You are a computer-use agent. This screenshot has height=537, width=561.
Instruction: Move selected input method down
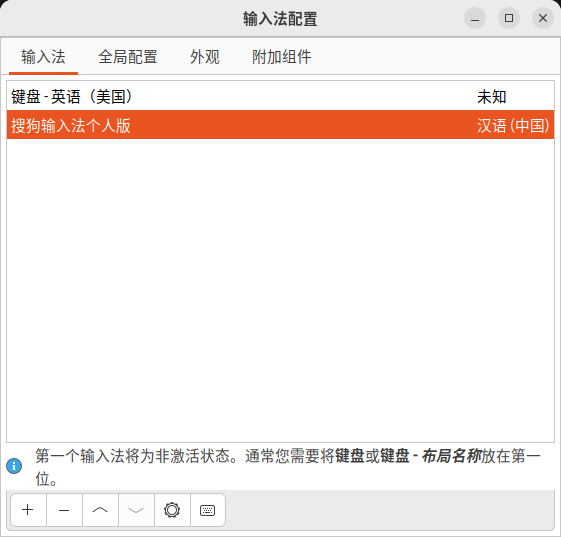136,510
